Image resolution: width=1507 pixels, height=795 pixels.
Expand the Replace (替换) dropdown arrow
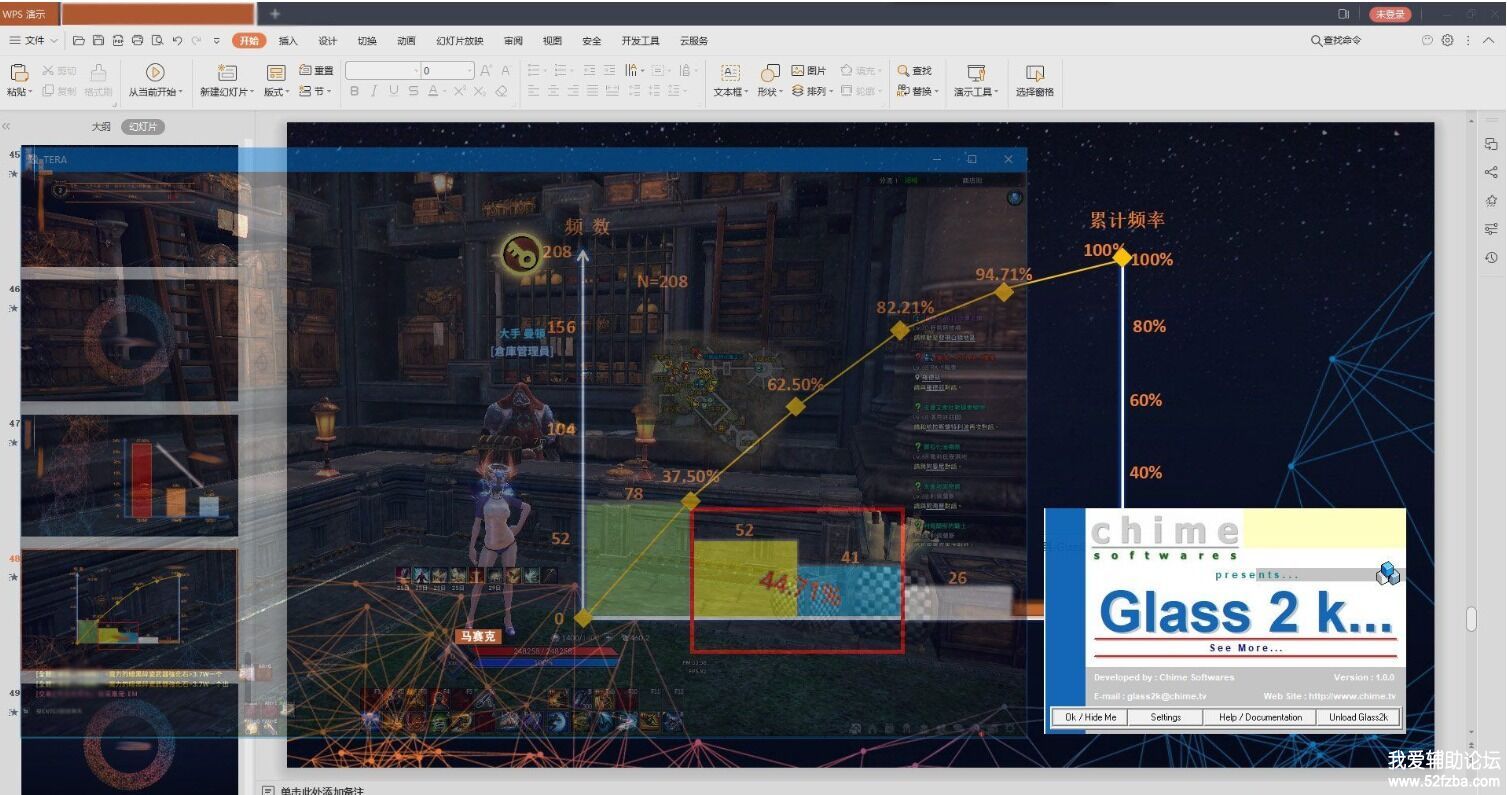pyautogui.click(x=936, y=92)
